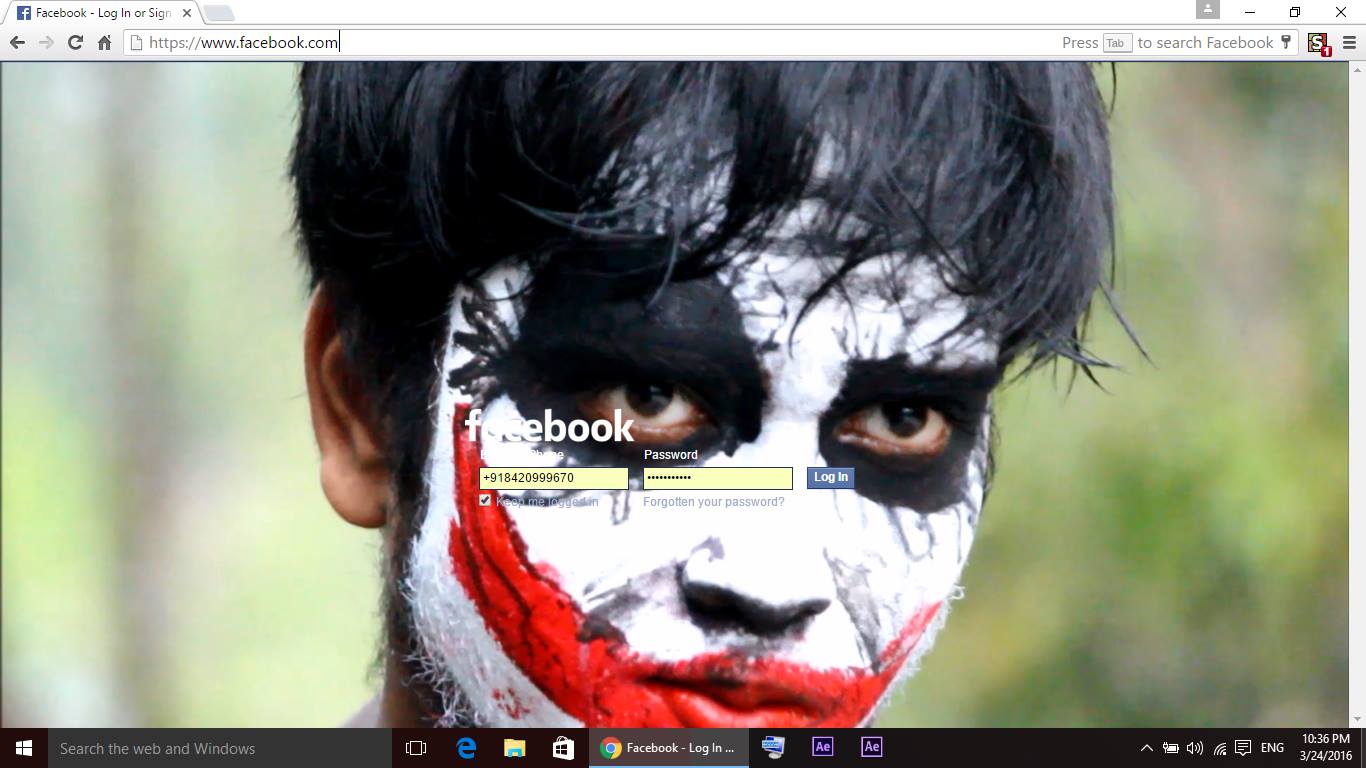Viewport: 1366px width, 768px height.
Task: Click the facebook logo text
Action: click(x=549, y=427)
